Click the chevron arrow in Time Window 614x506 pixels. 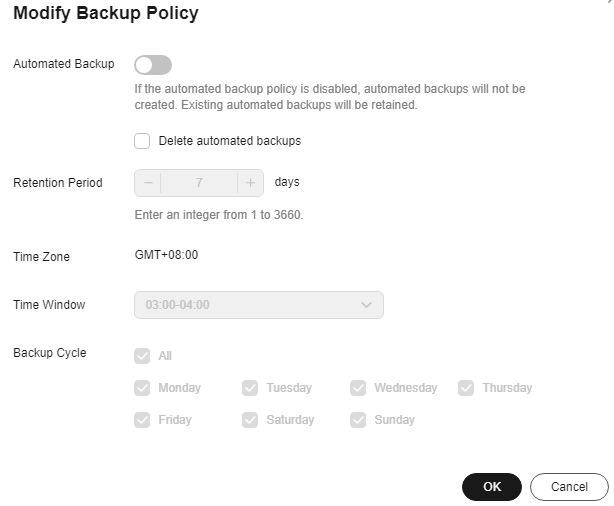coord(366,305)
